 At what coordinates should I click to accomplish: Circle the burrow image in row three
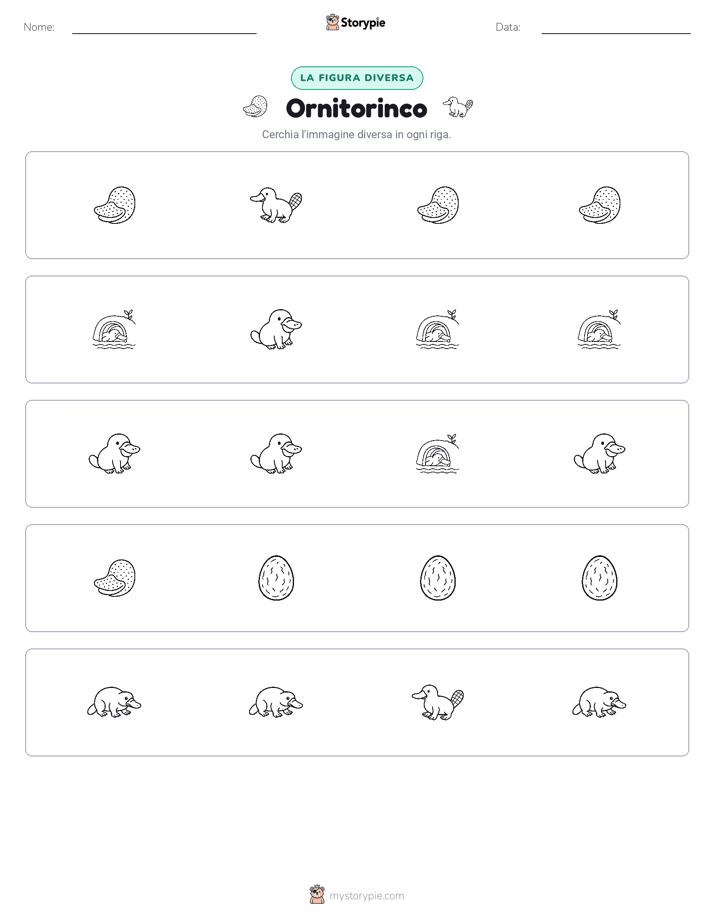438,454
